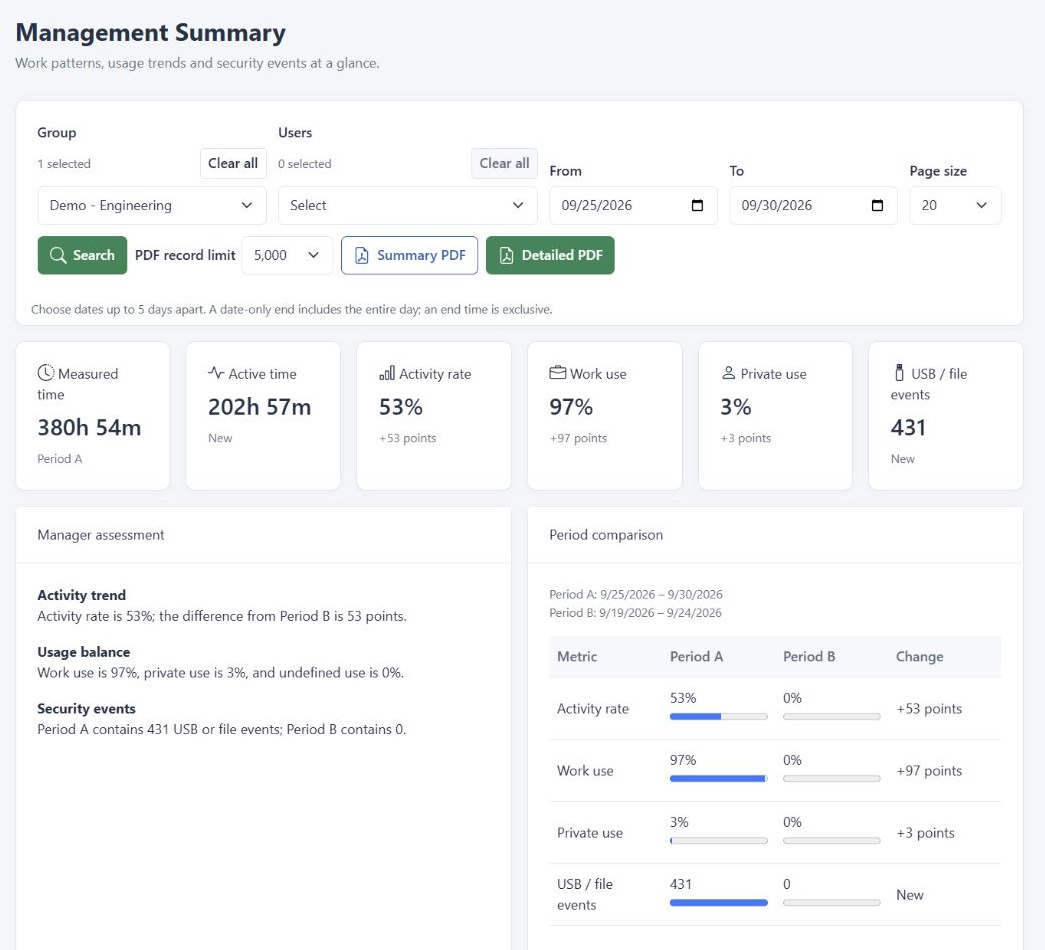Click the Security events heading
Screen dimensions: 1045x950
pos(87,709)
